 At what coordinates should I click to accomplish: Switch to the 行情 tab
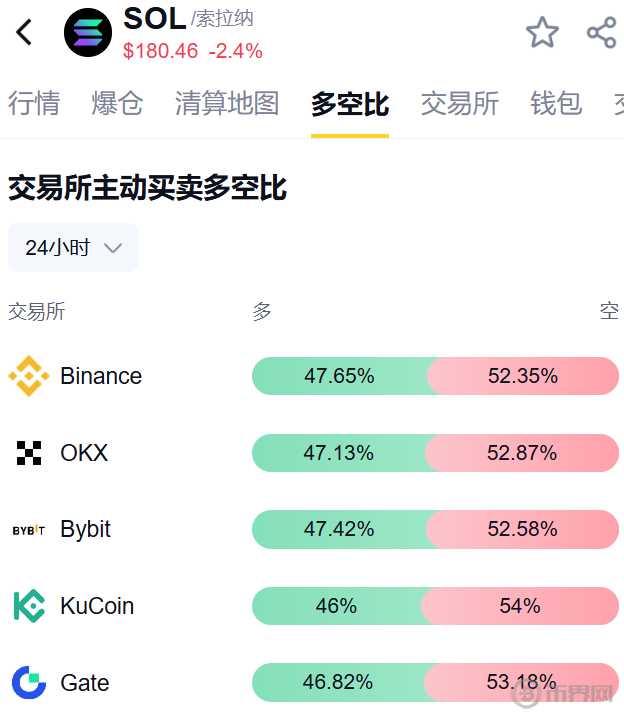34,103
